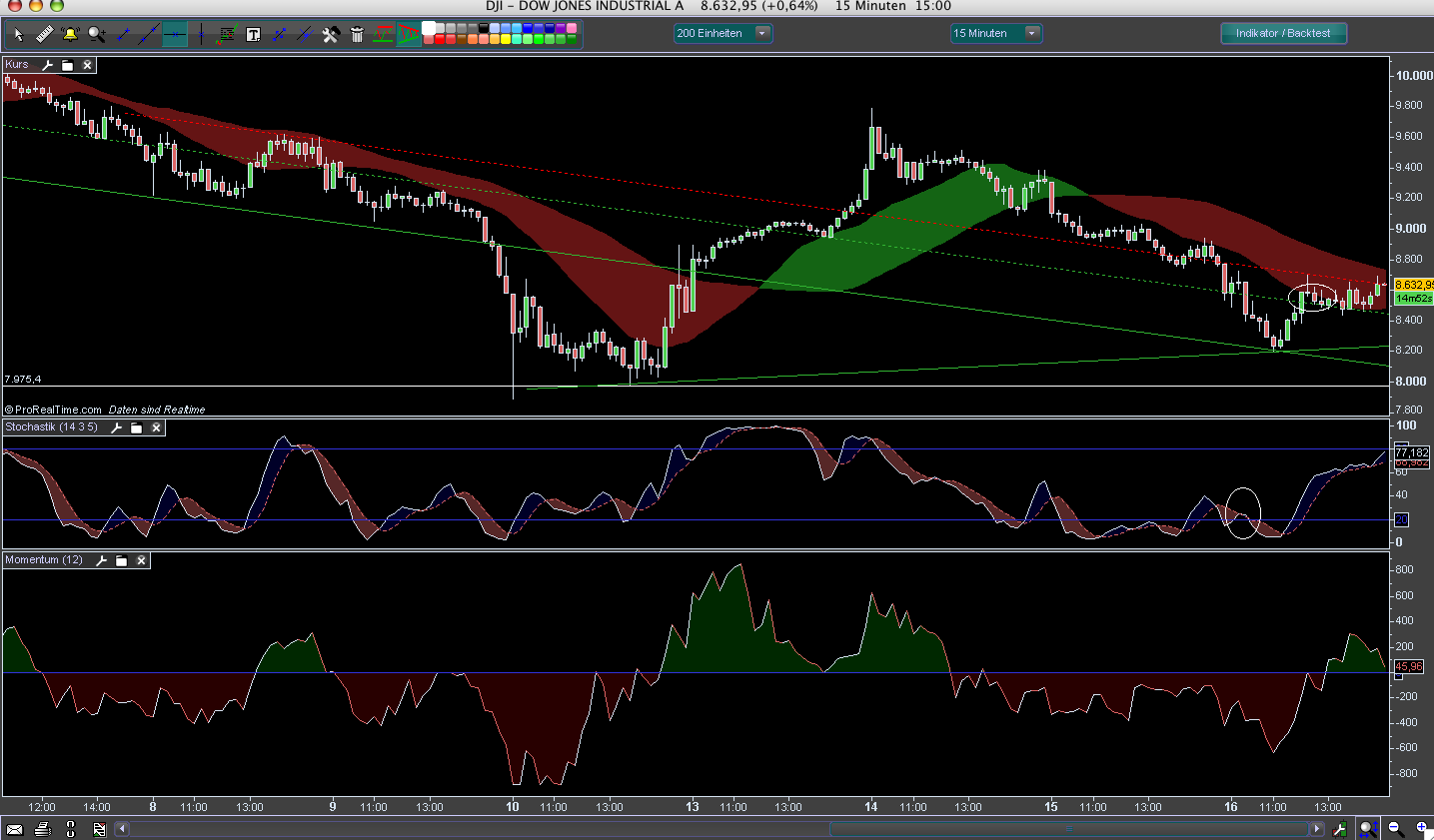The height and width of the screenshot is (840, 1434).
Task: Click the Kurs panel title label
Action: pyautogui.click(x=17, y=64)
